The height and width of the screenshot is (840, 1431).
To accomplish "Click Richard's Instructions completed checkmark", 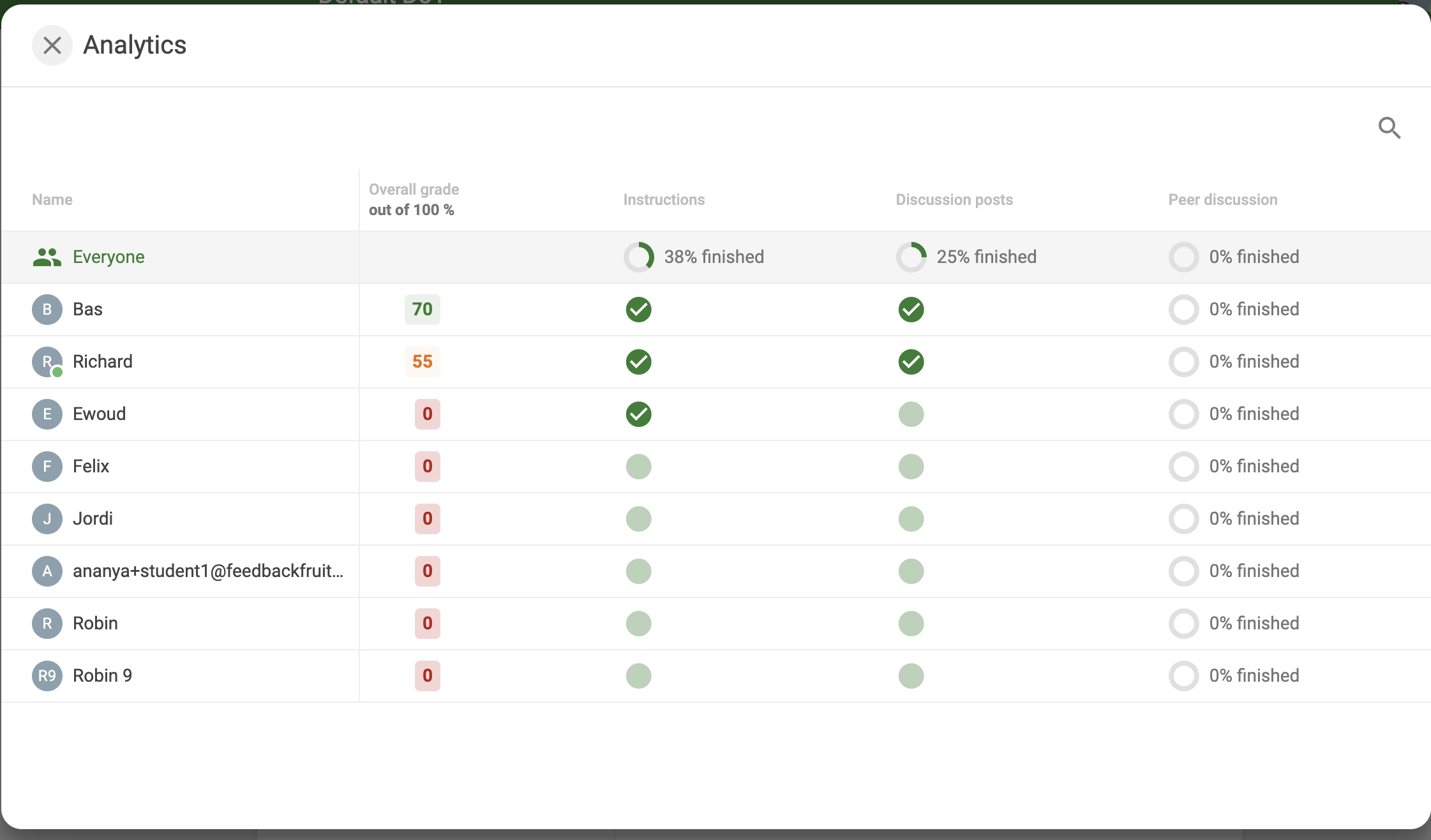I will (x=639, y=362).
